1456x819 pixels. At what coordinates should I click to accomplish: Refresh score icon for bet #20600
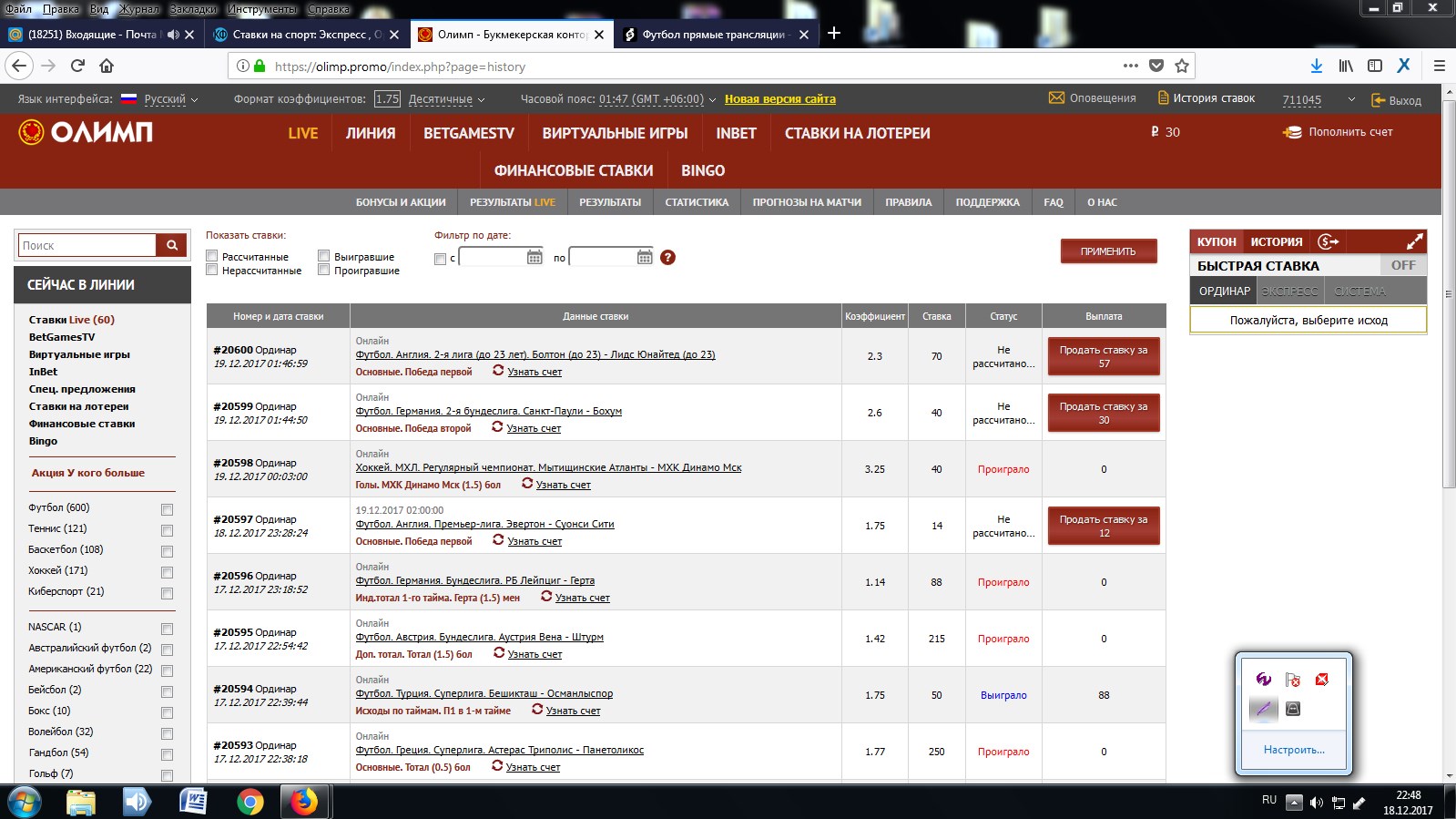[498, 371]
